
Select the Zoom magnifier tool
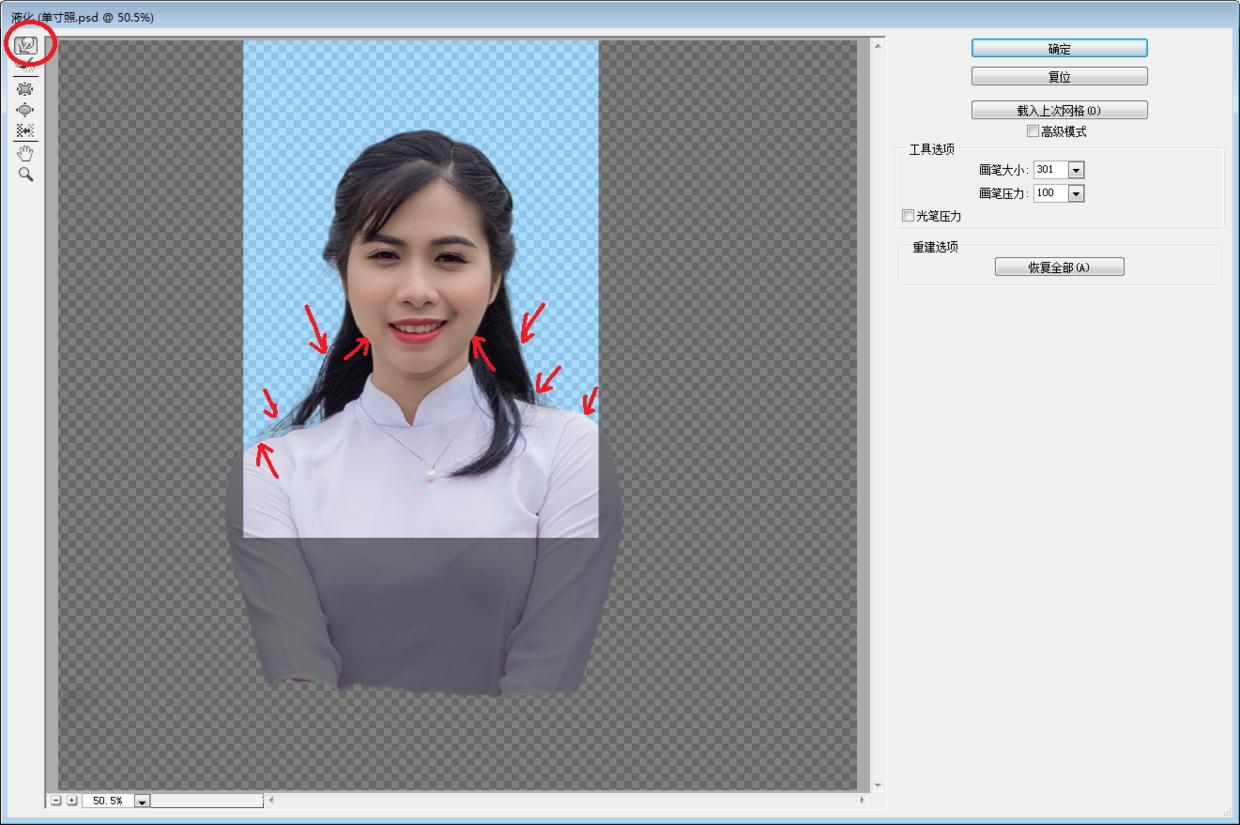point(26,174)
